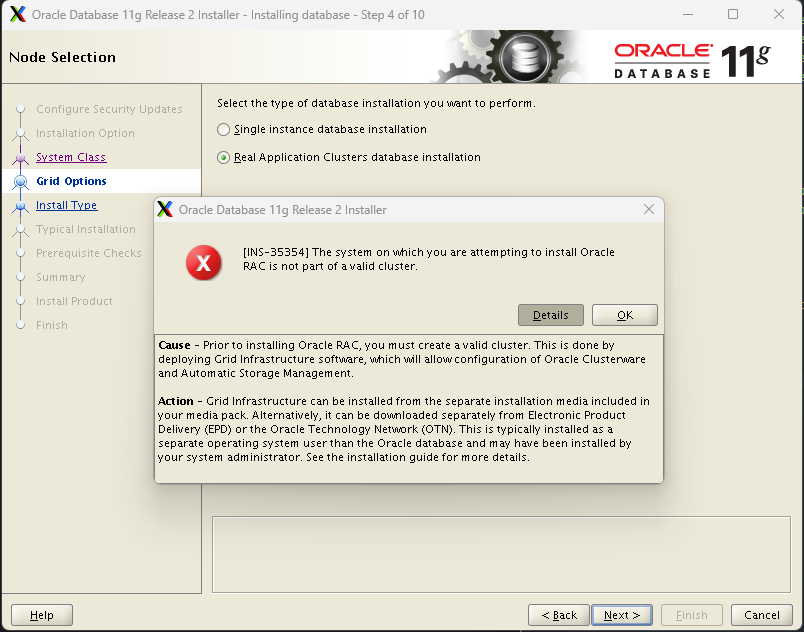Screen dimensions: 804x632
Task: Click the X logo in dialog title bar
Action: [165, 209]
